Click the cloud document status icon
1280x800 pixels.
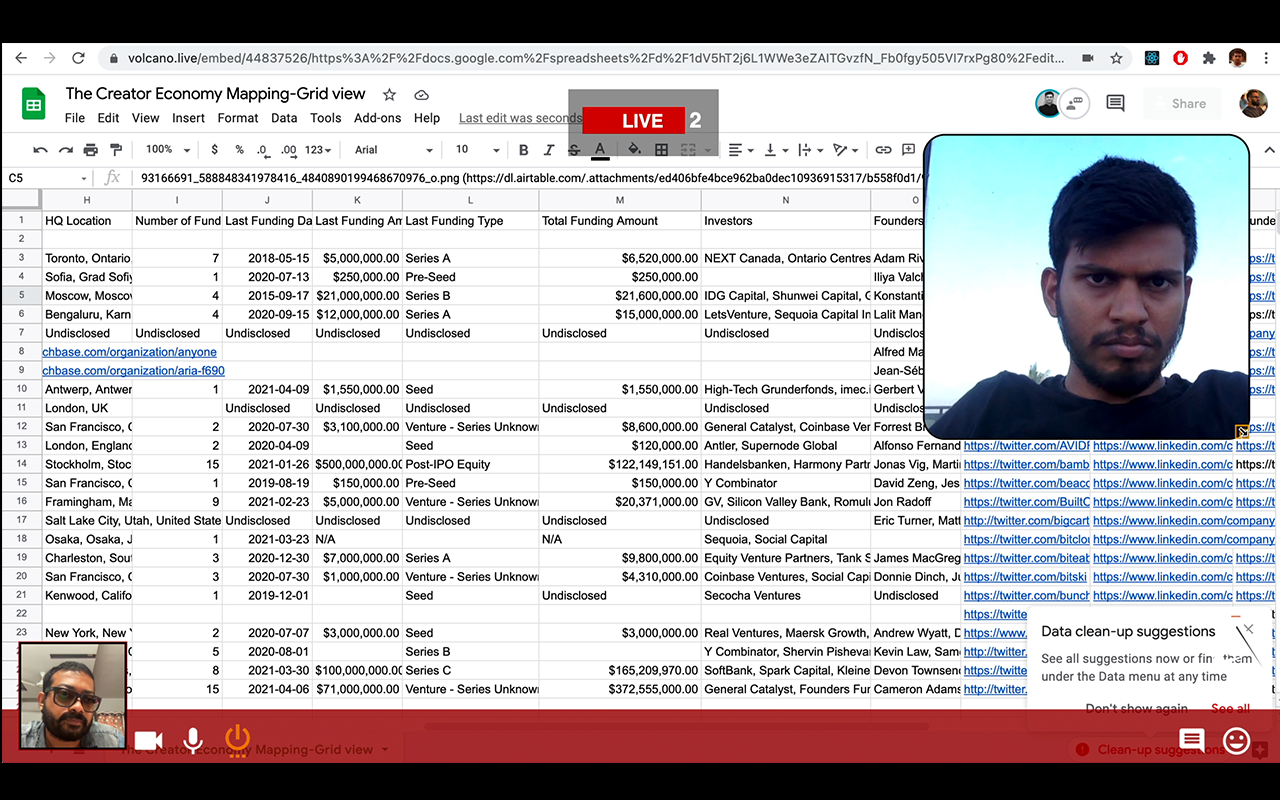pyautogui.click(x=421, y=94)
